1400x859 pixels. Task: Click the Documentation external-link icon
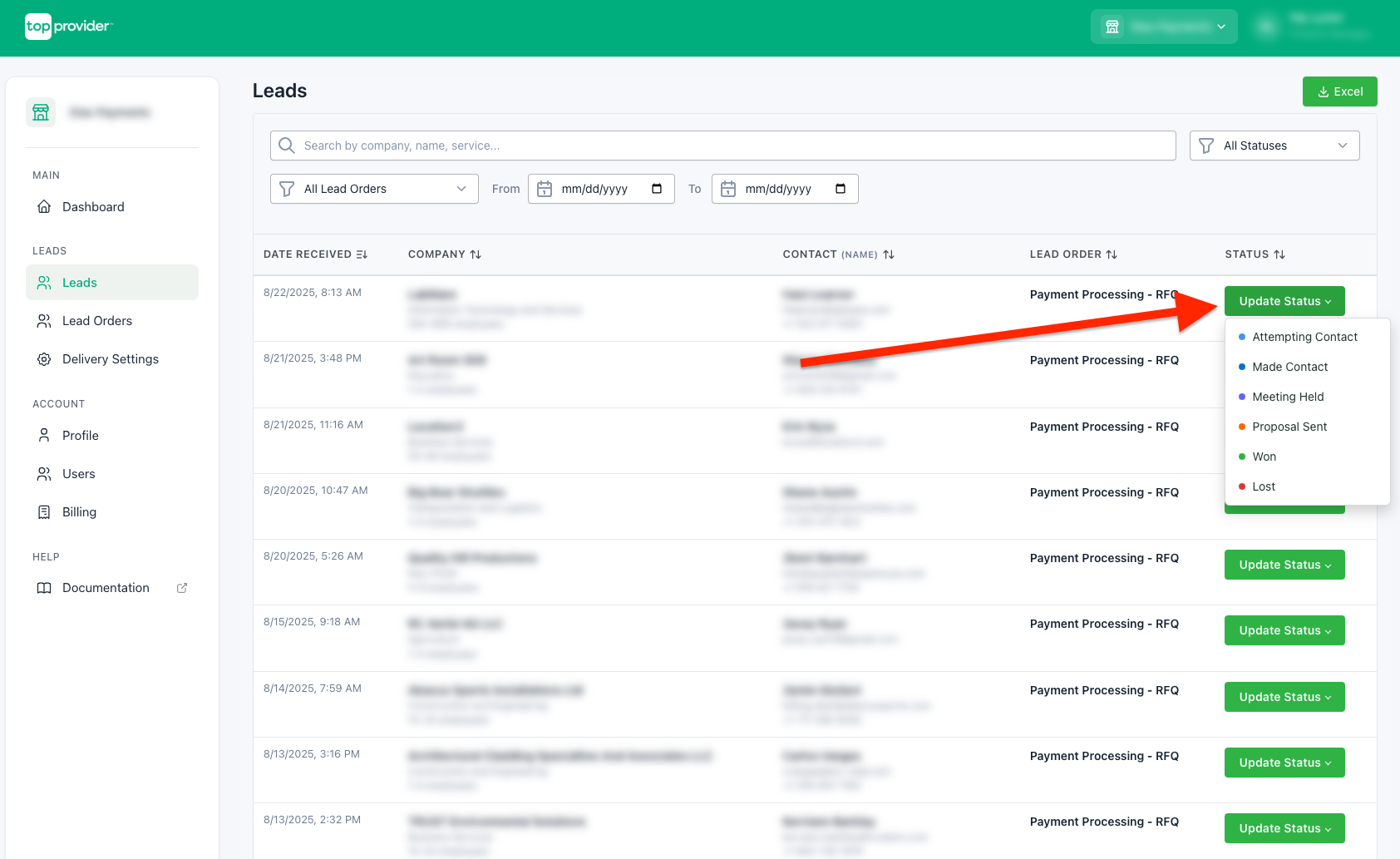[x=181, y=587]
